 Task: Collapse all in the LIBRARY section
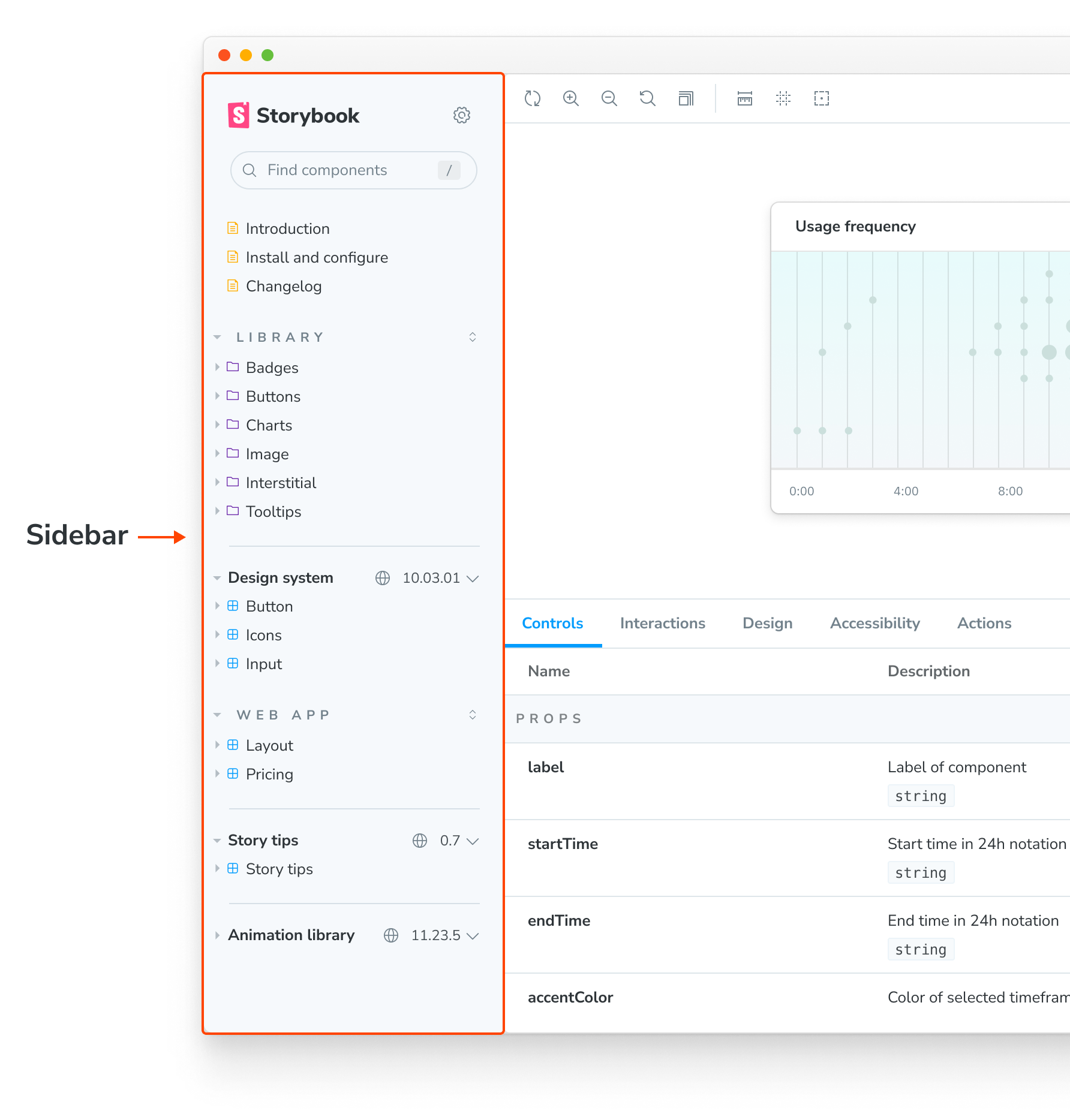tap(473, 337)
